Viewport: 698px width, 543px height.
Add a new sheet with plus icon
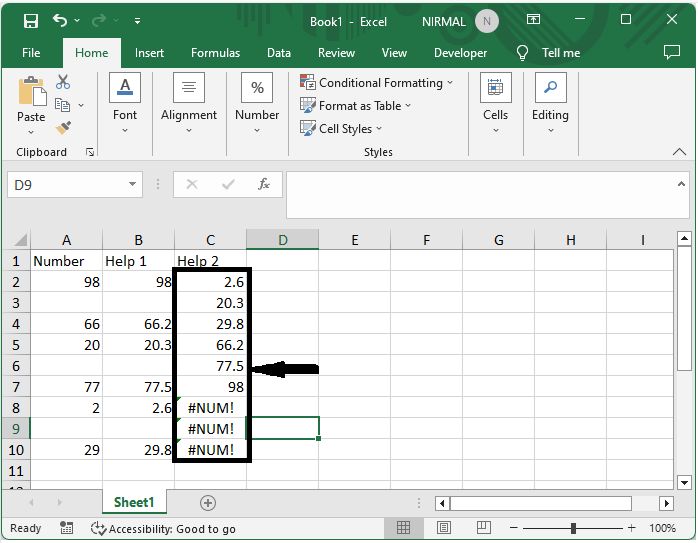[207, 503]
